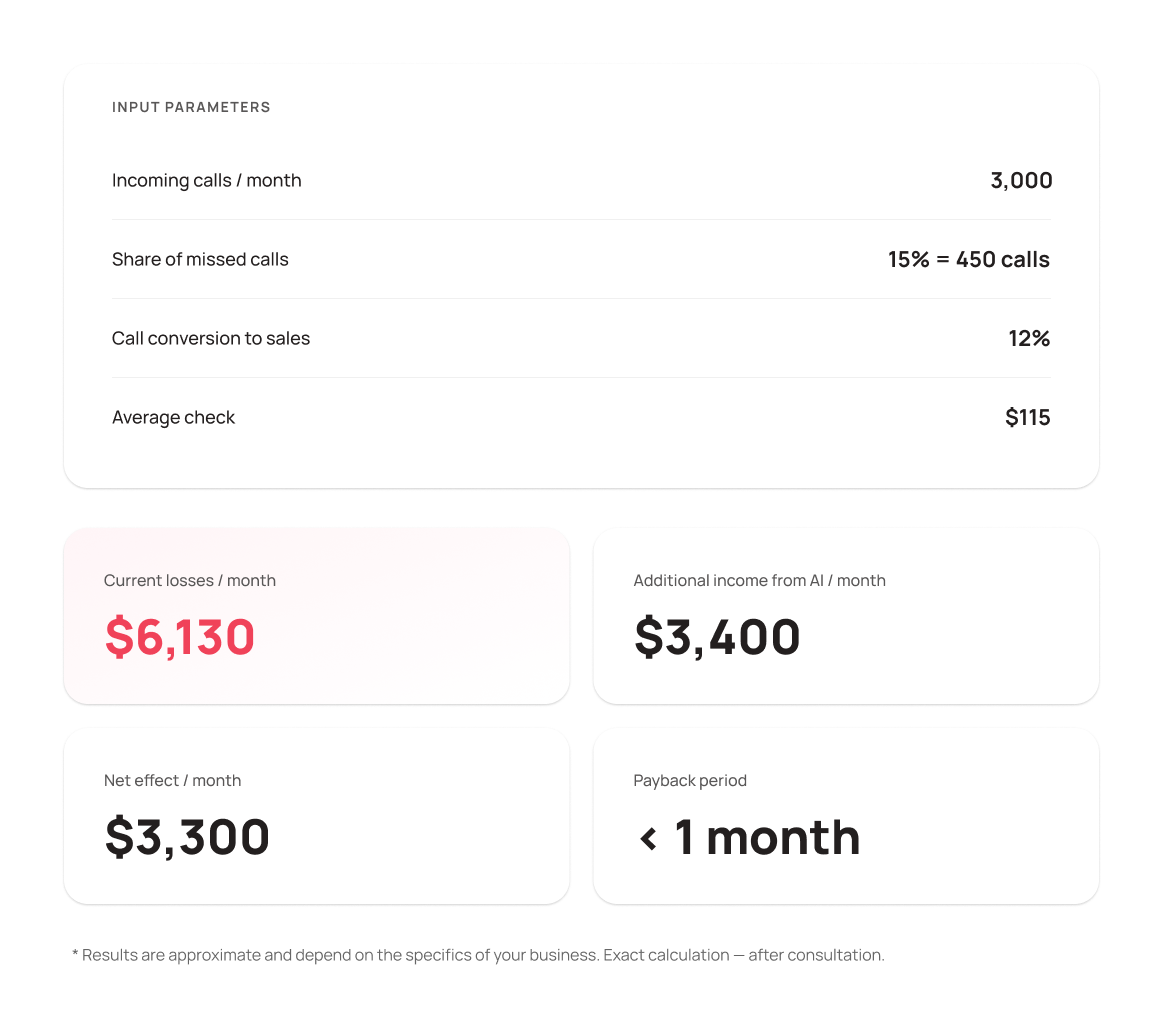Select the Average check label

click(173, 418)
